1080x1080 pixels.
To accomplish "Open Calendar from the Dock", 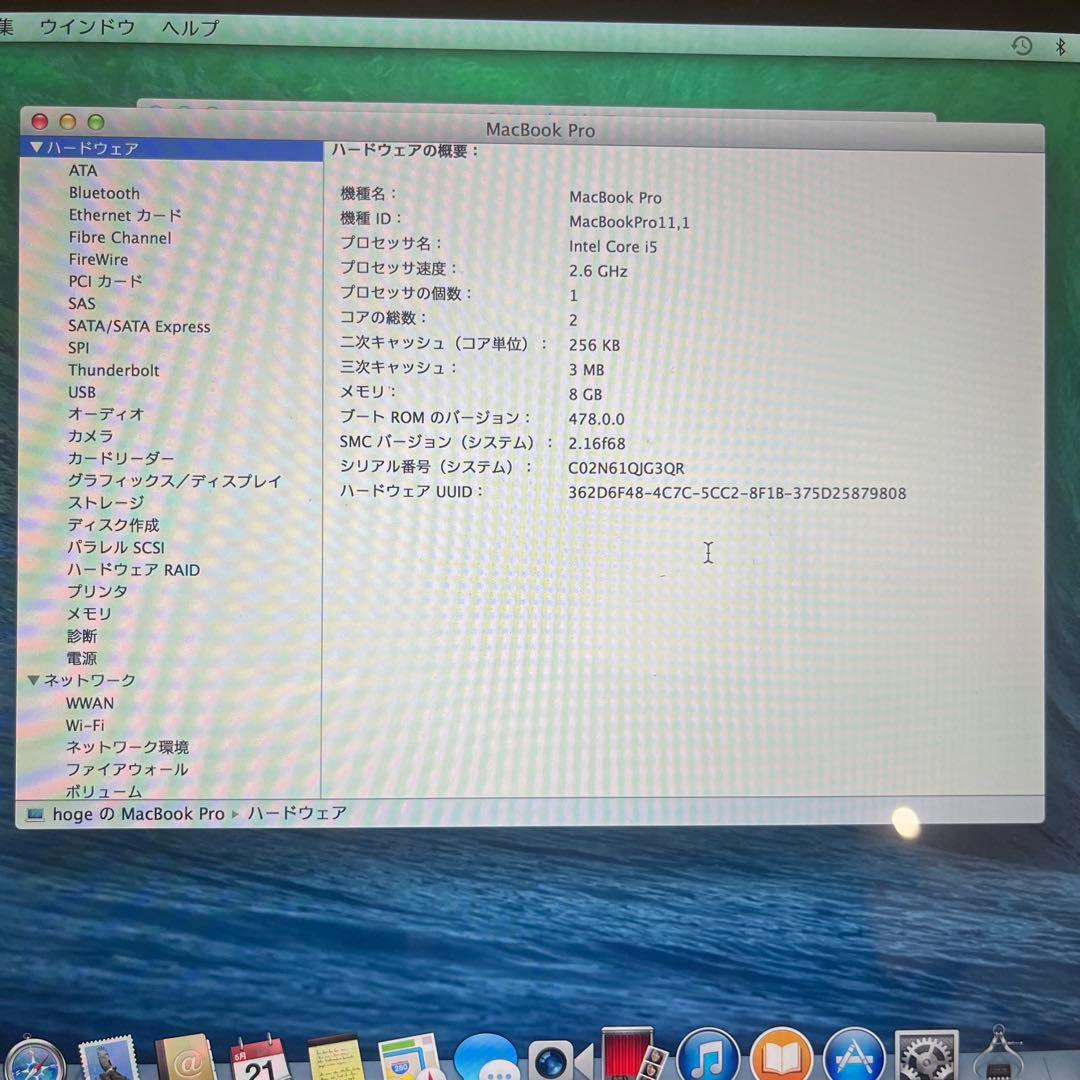I will click(x=257, y=1055).
